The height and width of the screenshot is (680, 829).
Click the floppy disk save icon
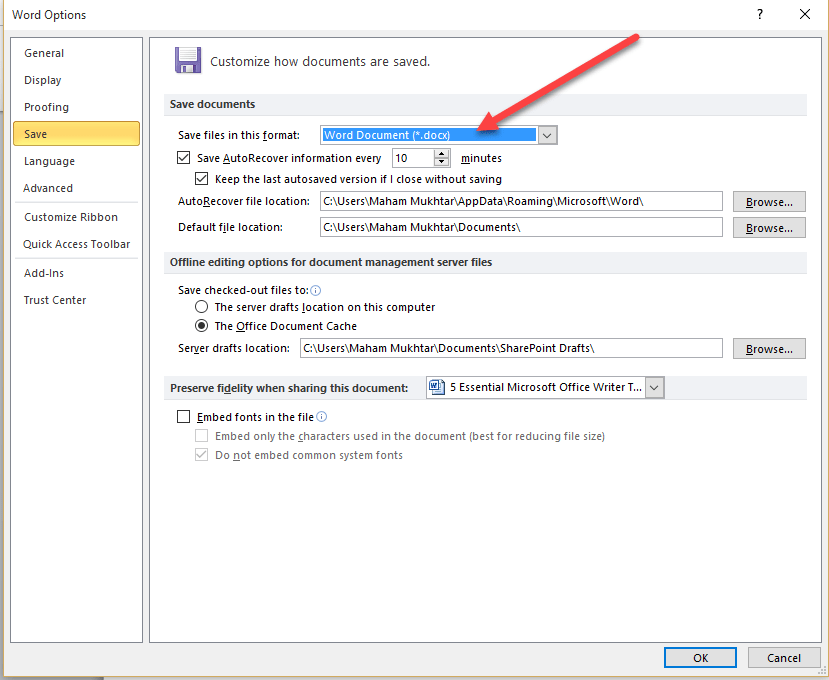point(188,60)
